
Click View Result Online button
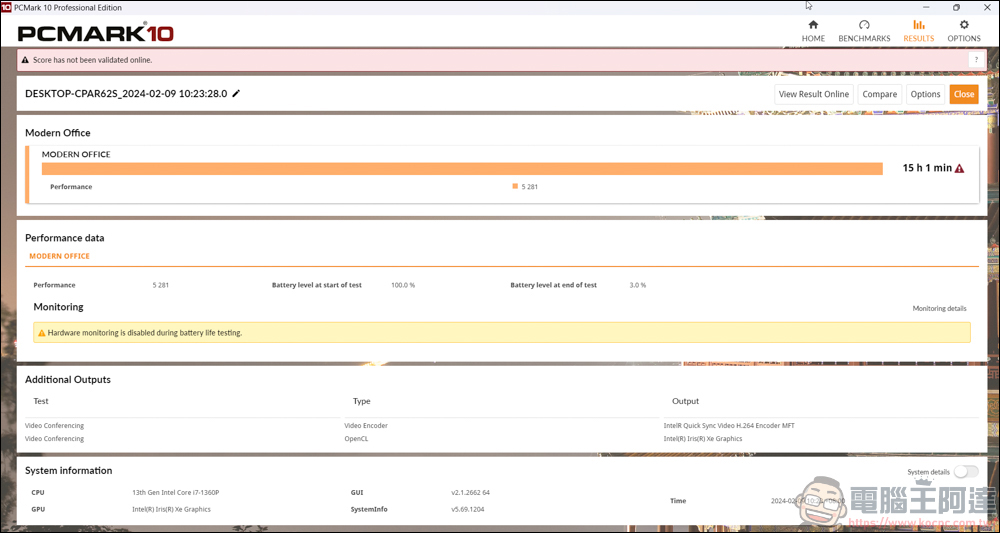point(814,94)
